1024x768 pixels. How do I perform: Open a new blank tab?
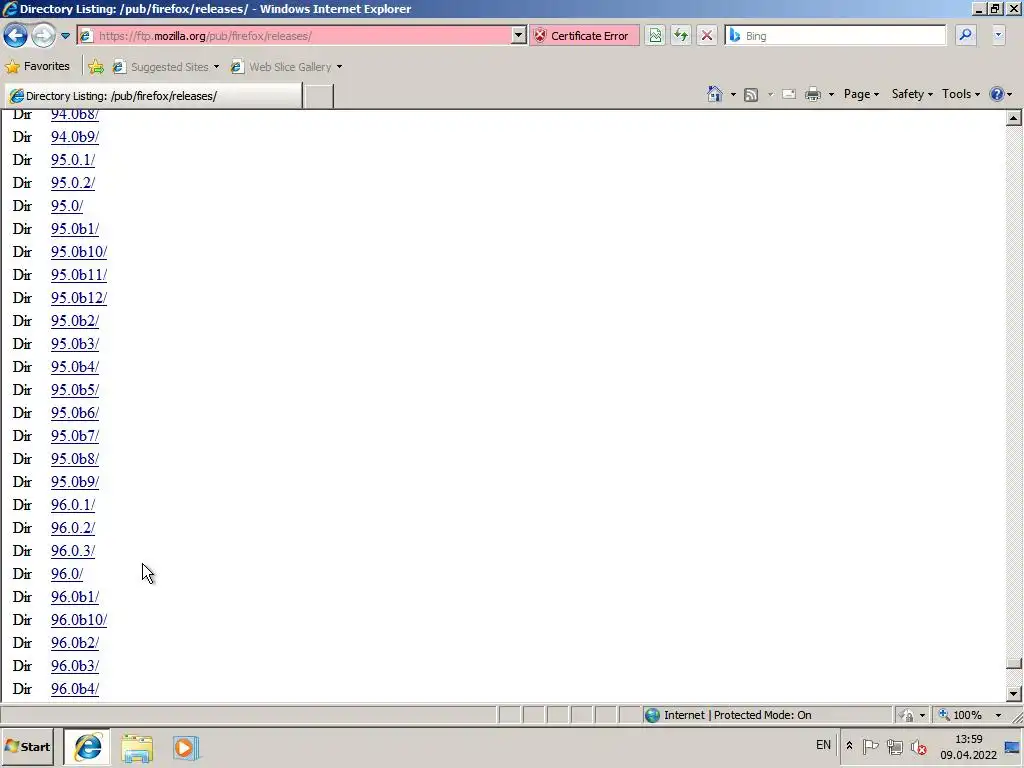pyautogui.click(x=319, y=96)
